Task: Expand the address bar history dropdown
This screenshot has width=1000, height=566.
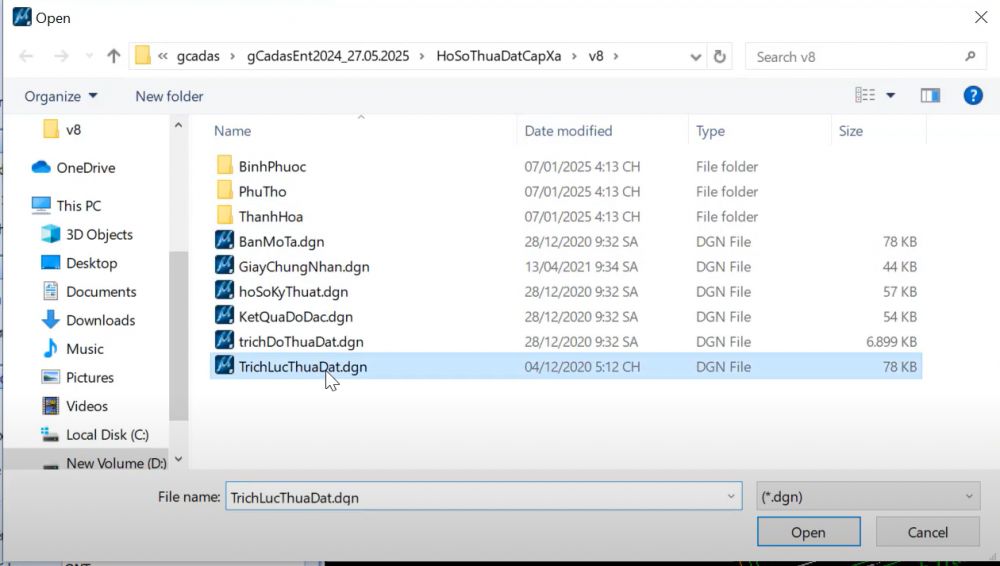Action: [x=696, y=57]
